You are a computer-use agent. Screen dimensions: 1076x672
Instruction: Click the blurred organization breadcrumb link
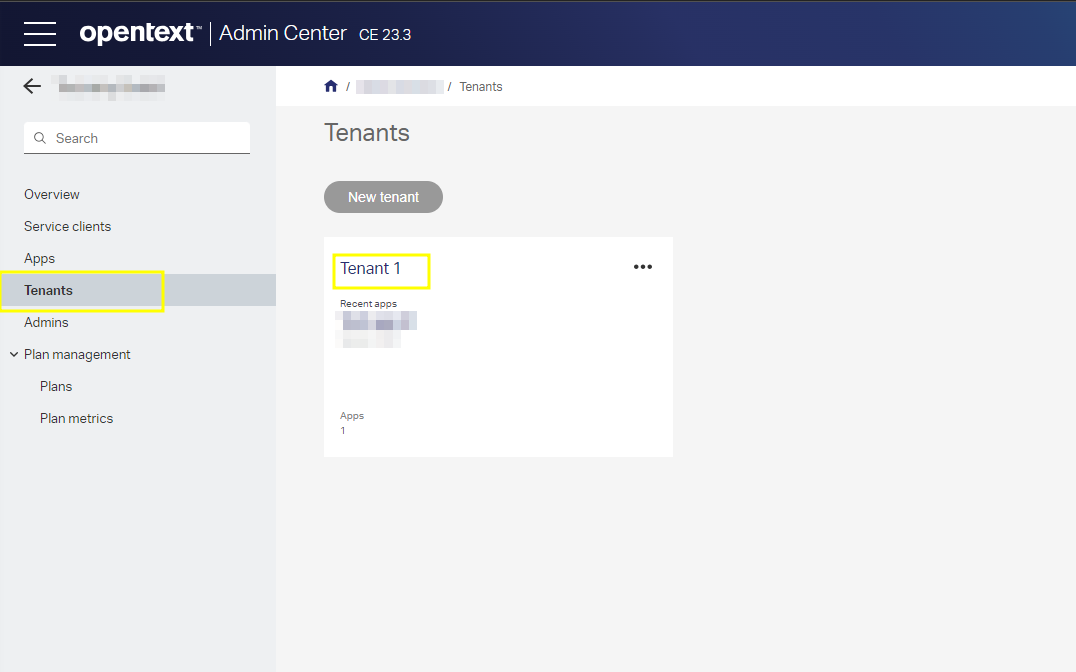point(400,87)
